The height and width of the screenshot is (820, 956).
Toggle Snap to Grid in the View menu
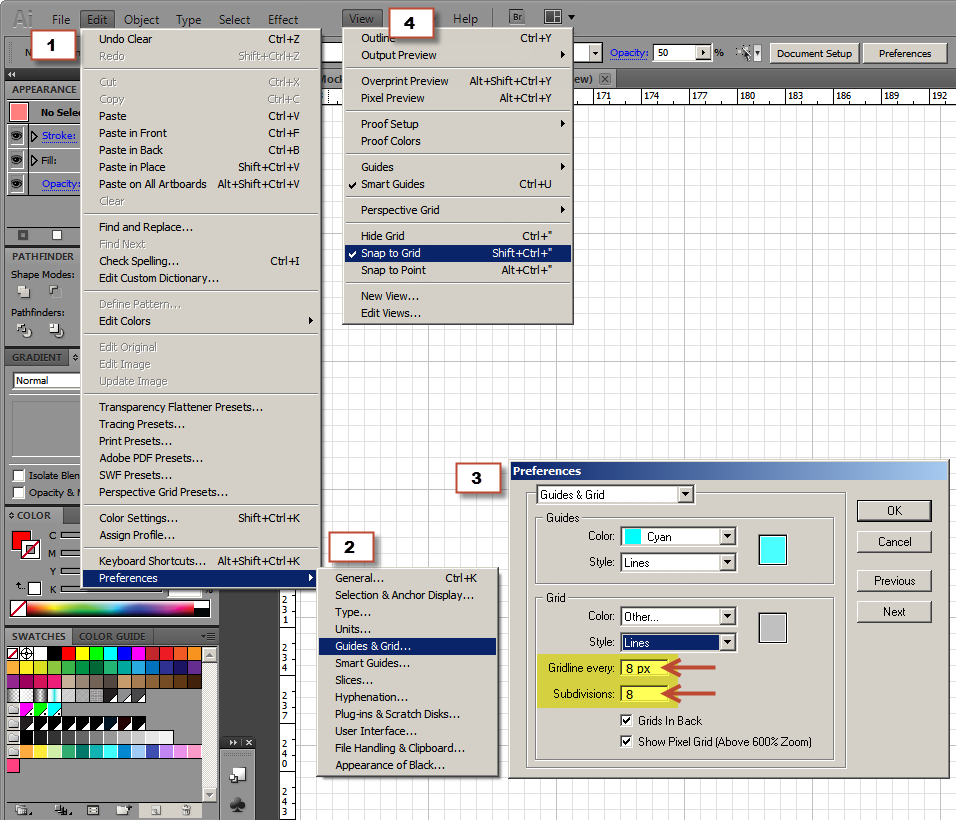(x=458, y=253)
